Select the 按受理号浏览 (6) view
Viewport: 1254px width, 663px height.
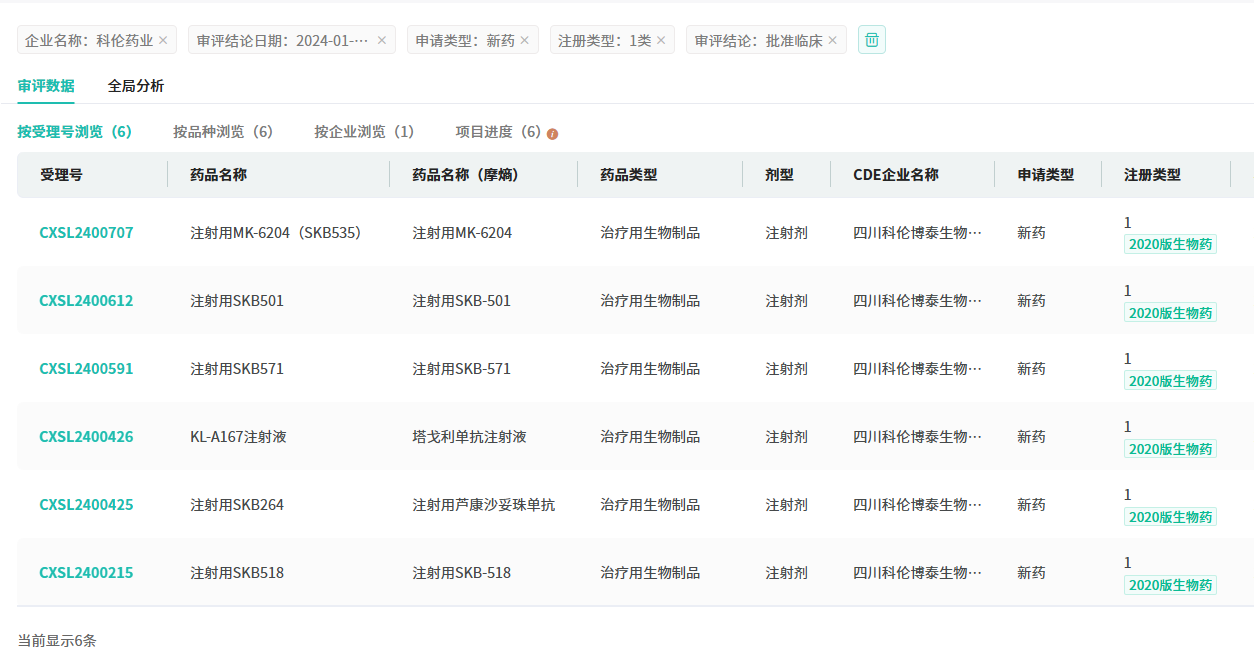pyautogui.click(x=75, y=132)
